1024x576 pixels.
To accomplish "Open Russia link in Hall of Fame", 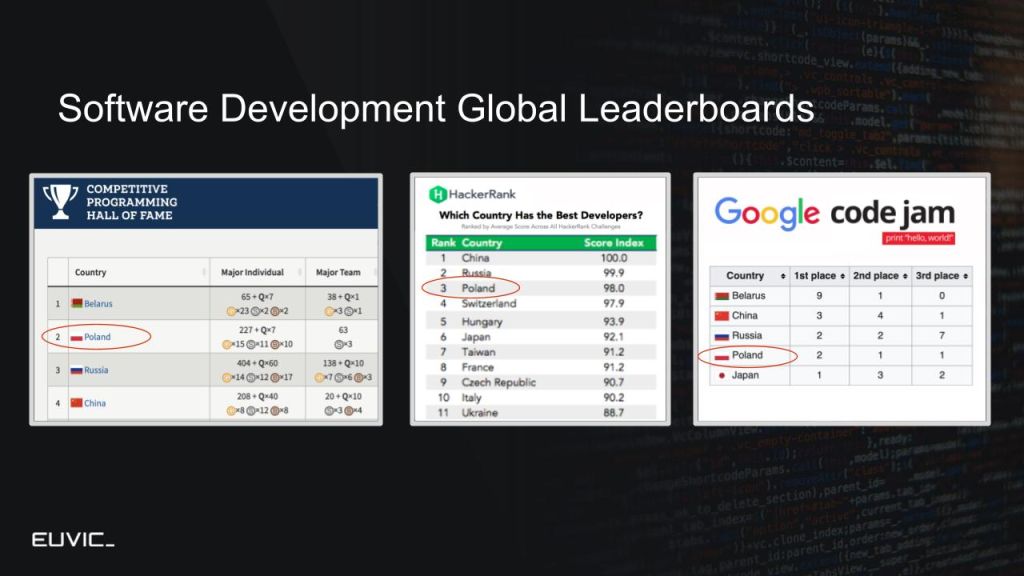I will point(96,370).
